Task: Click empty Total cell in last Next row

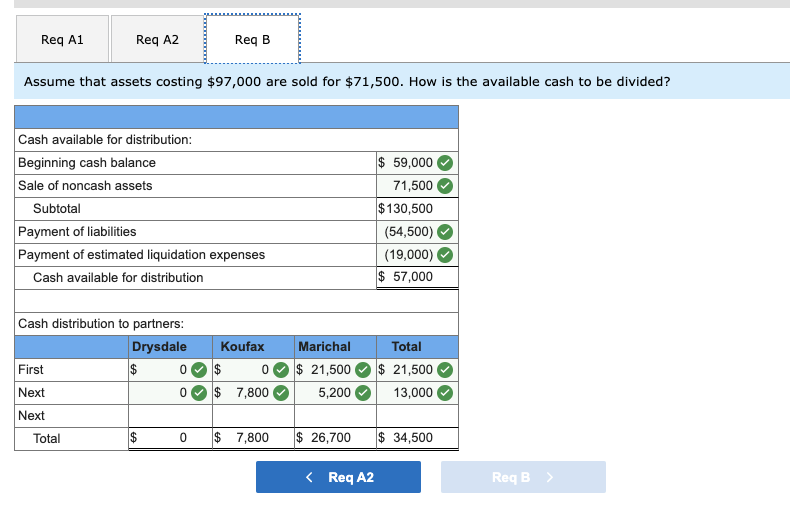Action: pyautogui.click(x=417, y=416)
